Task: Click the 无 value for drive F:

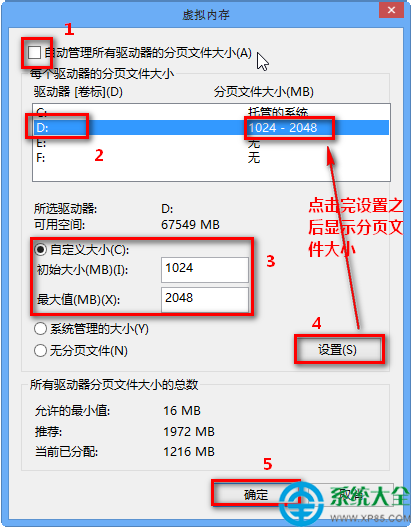Action: click(254, 158)
